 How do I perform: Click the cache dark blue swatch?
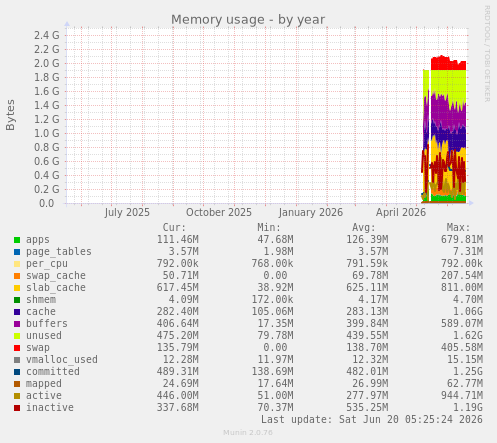coord(17,312)
